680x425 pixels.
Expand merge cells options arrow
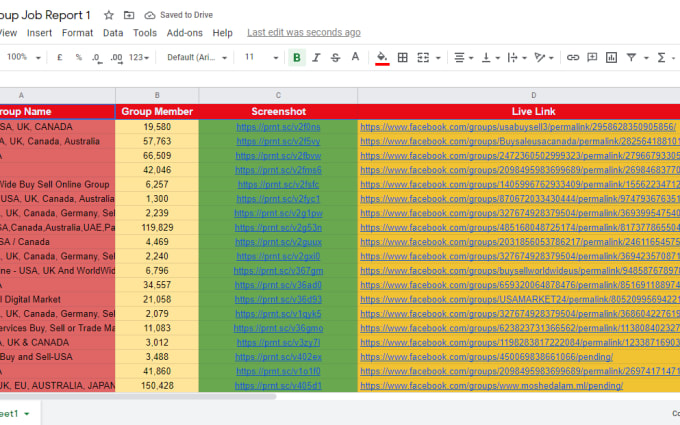click(438, 58)
